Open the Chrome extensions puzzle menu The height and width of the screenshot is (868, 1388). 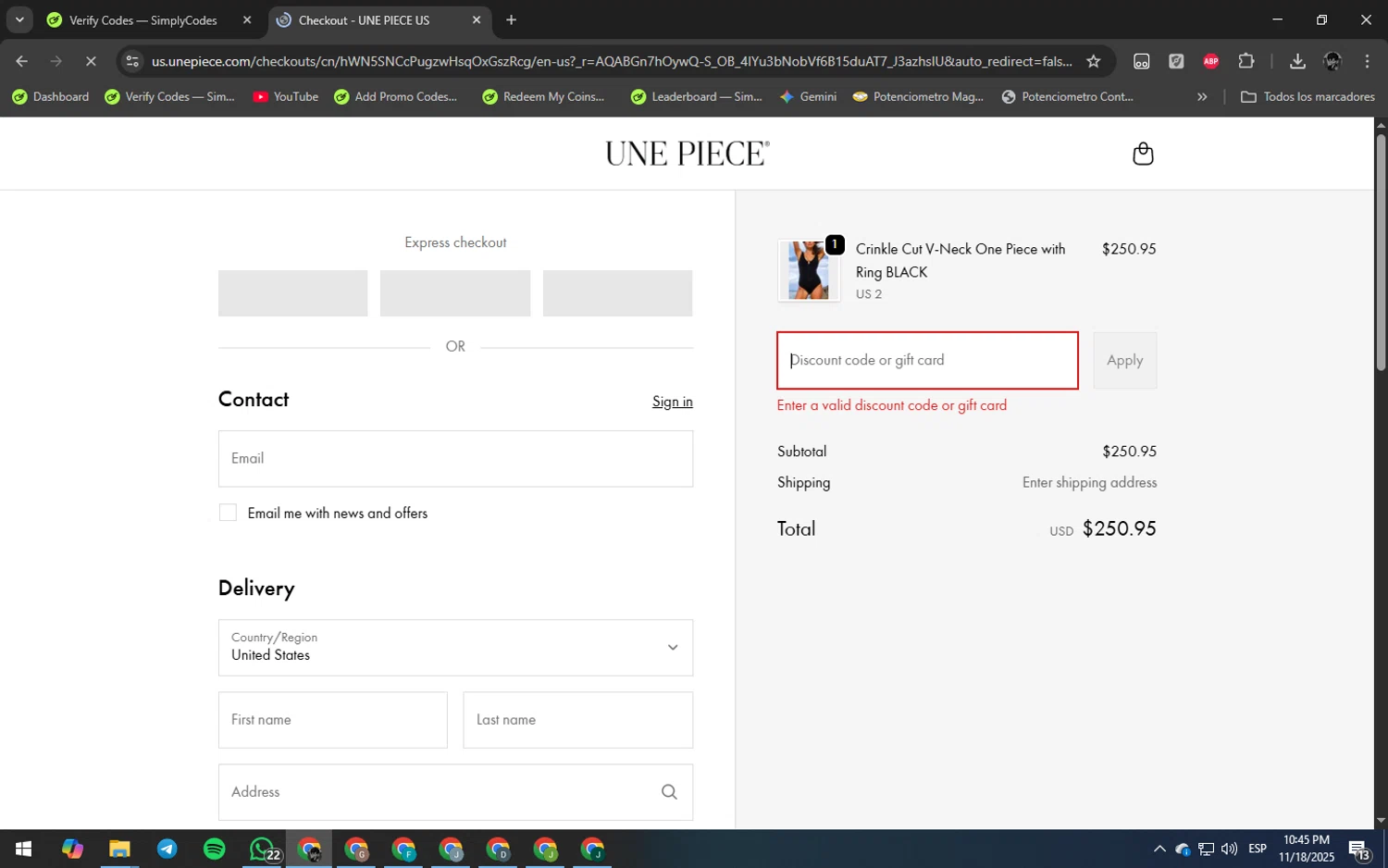(x=1246, y=61)
